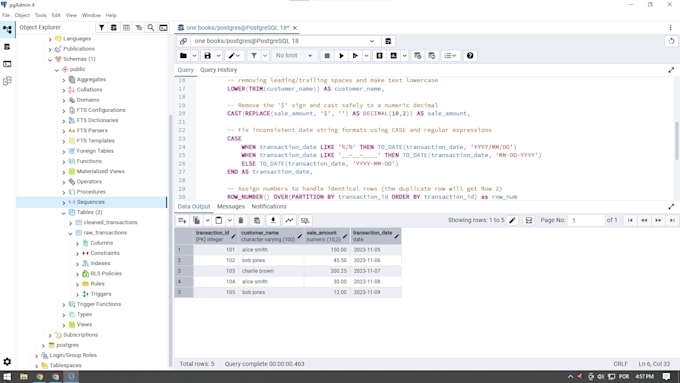This screenshot has height=383, width=680.
Task: Click the Paste clipboard icon in Data Output
Action: [219, 220]
